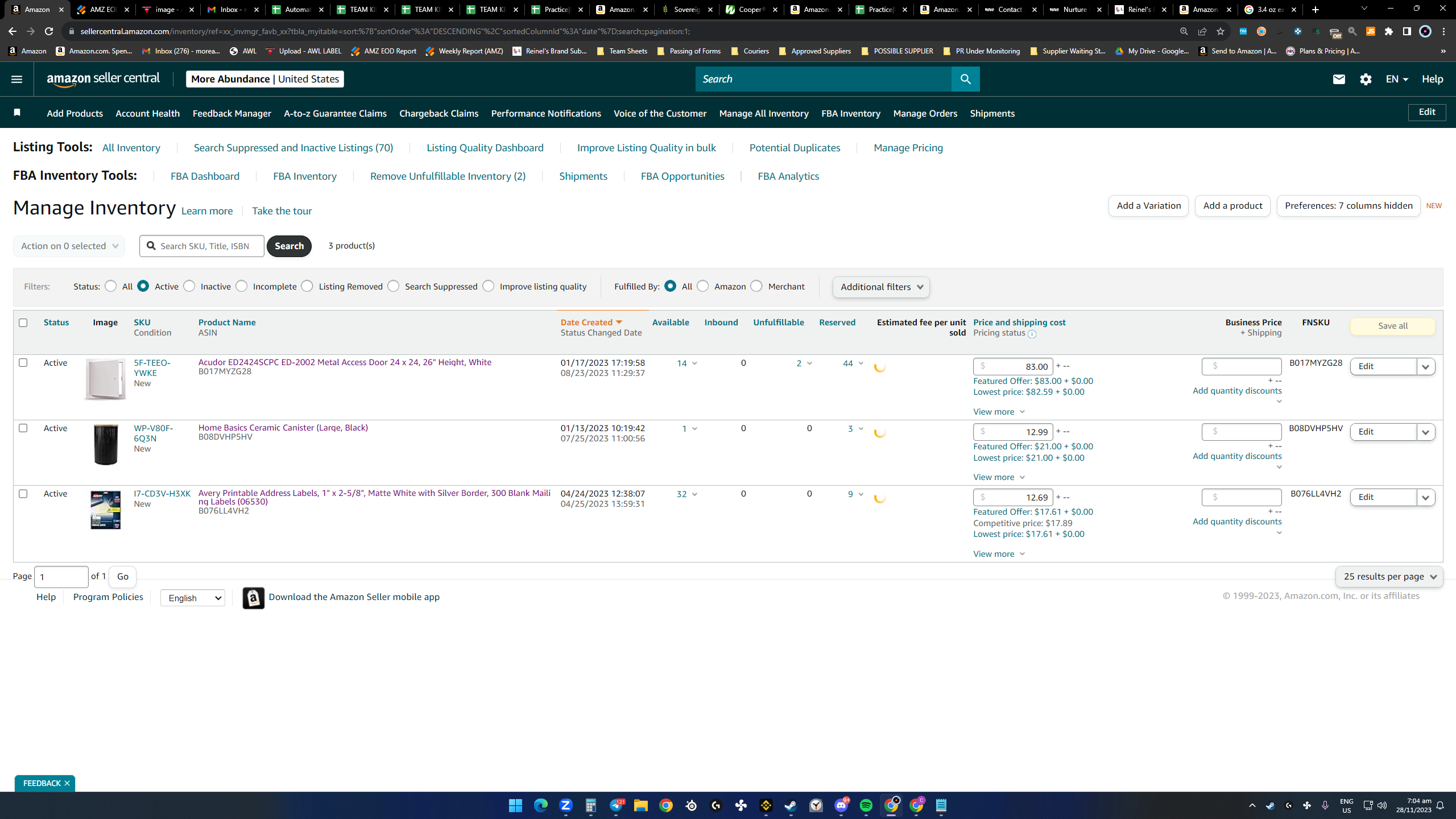
Task: Expand View more for the $12.69 listing
Action: 999,554
